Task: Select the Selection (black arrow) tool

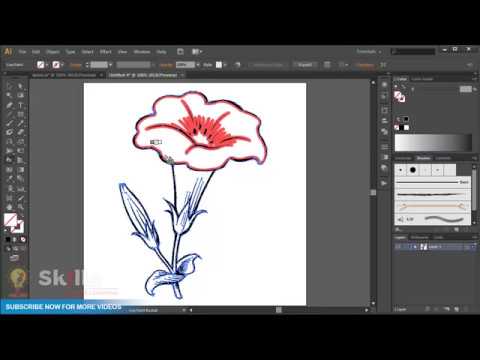Action: [x=9, y=86]
